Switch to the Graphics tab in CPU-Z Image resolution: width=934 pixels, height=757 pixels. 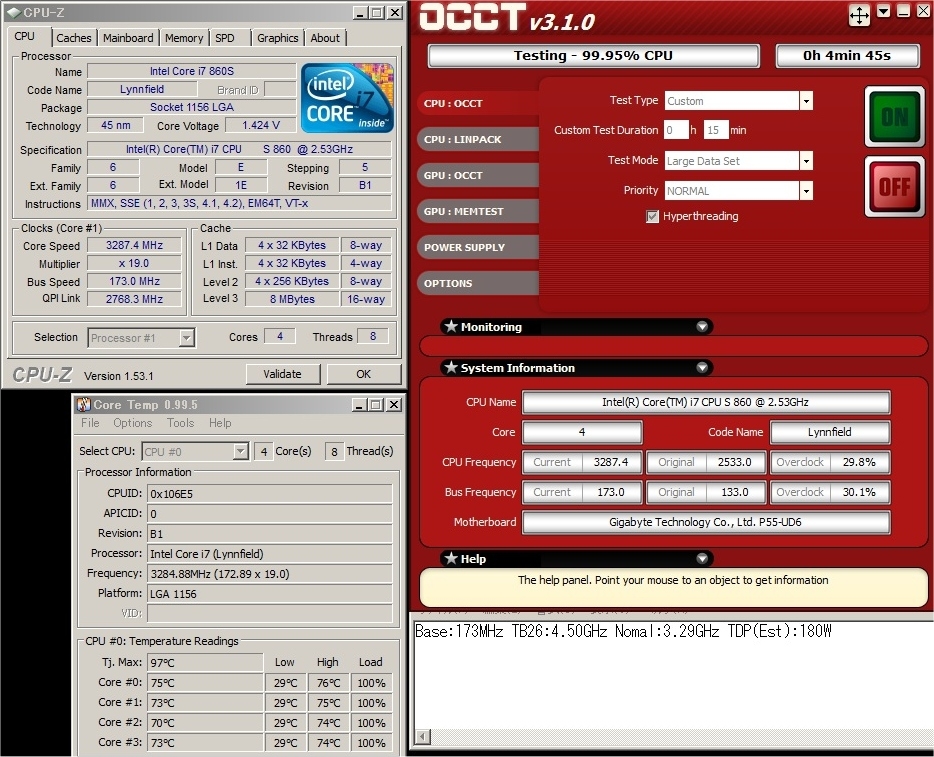click(x=278, y=38)
